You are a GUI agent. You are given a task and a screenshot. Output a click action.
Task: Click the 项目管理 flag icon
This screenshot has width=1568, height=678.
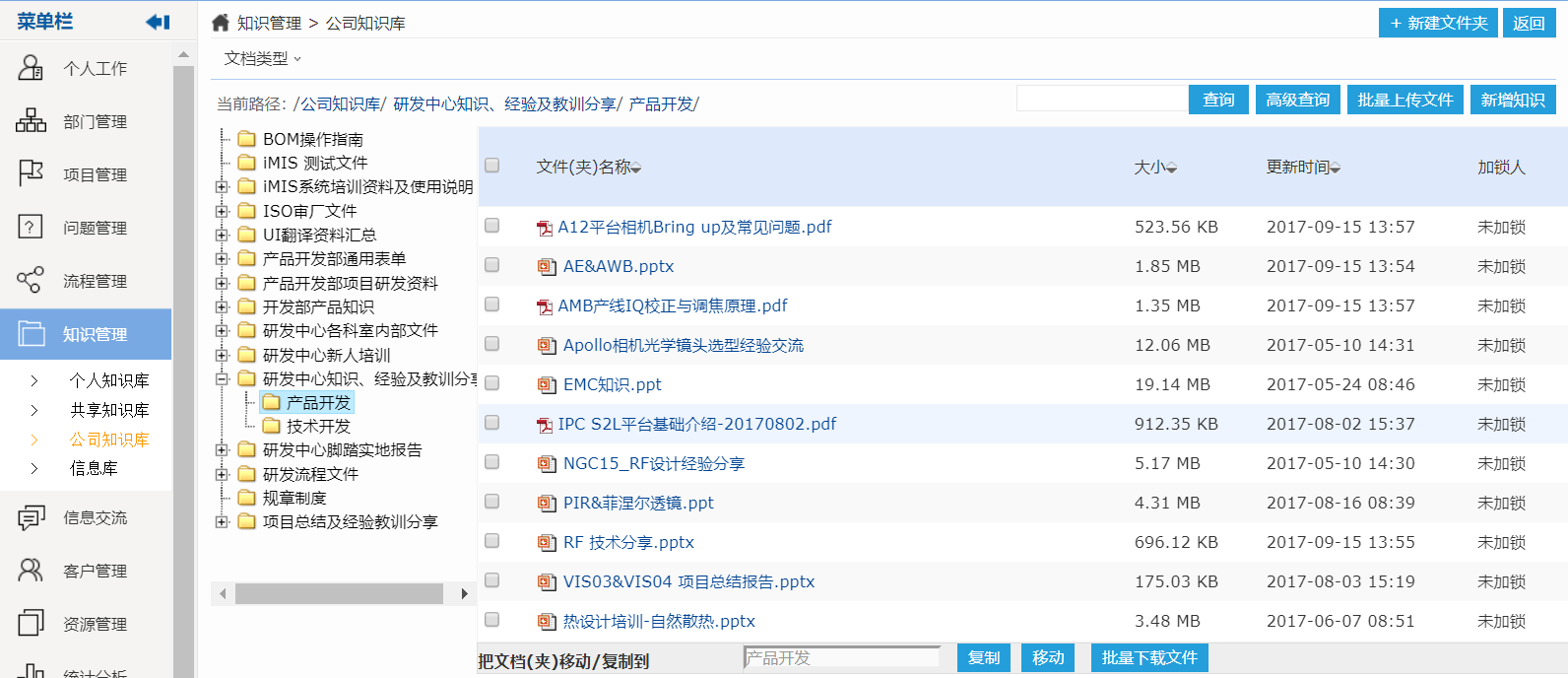31,174
